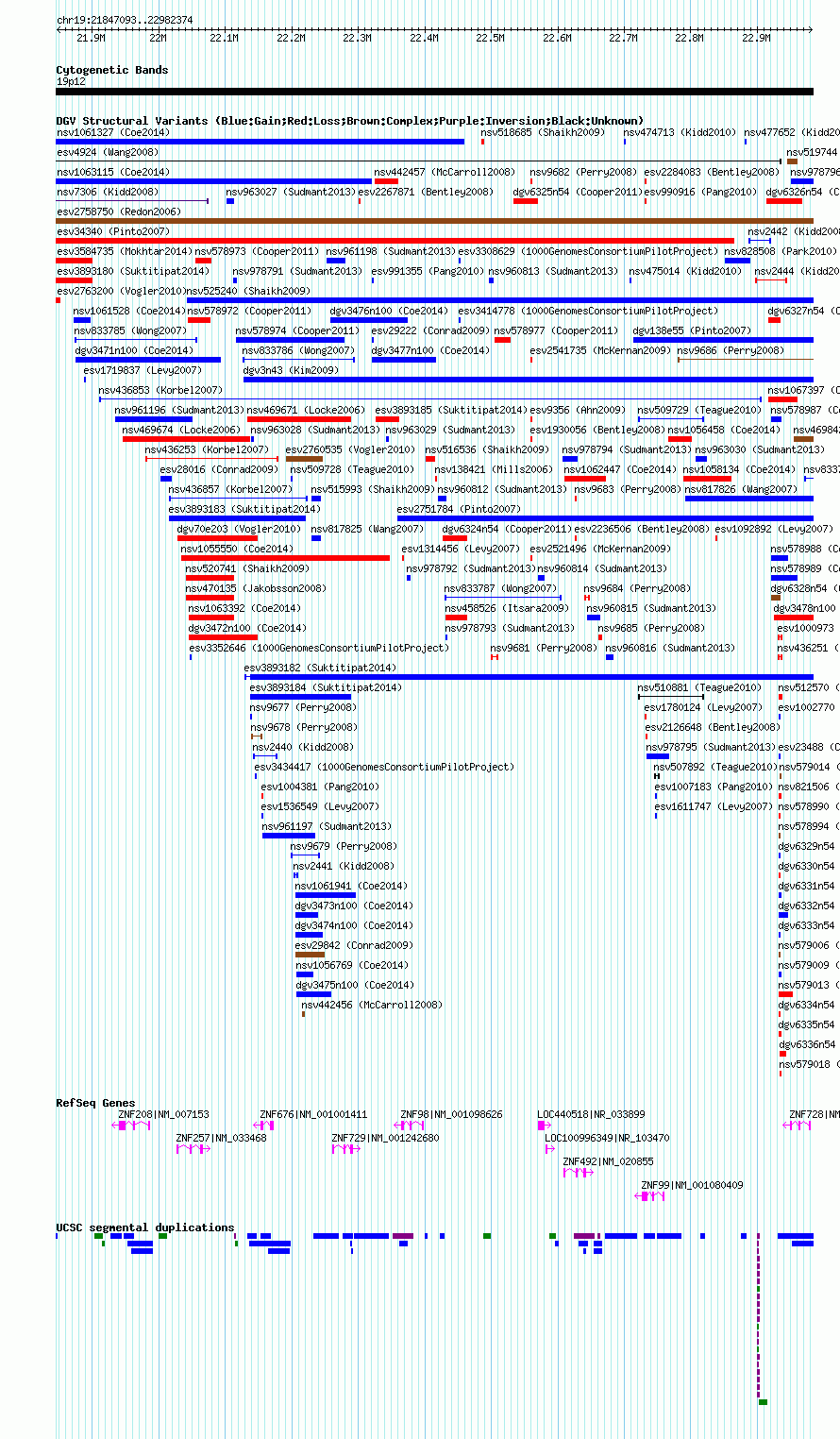Screen dimensions: 840x1439
Task: Select the ZNF98|NM_001098626 gene label
Action: click(452, 1115)
